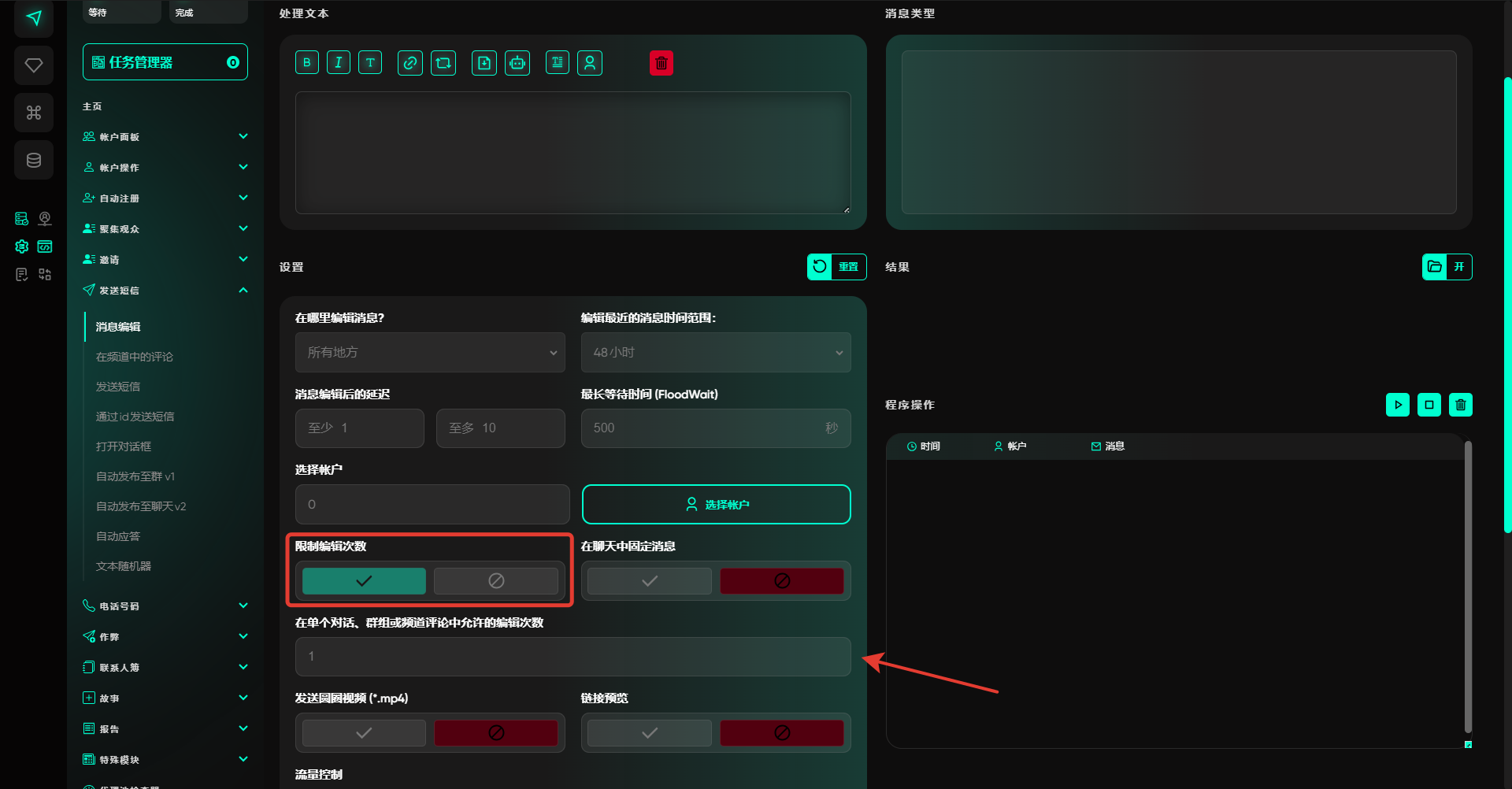Open the 48小时 time range dropdown

coord(715,353)
